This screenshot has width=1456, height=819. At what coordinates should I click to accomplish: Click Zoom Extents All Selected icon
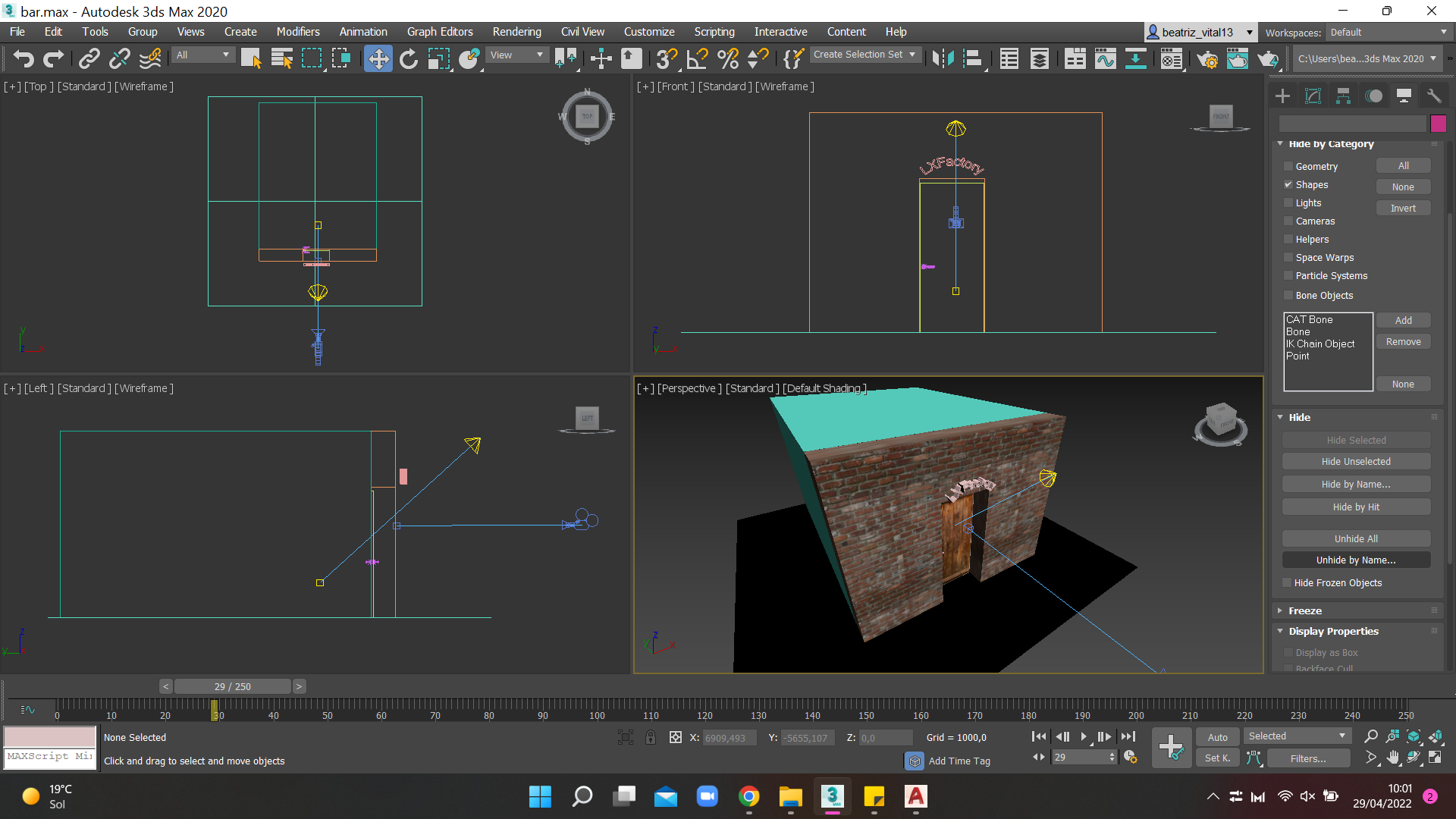point(1436,736)
